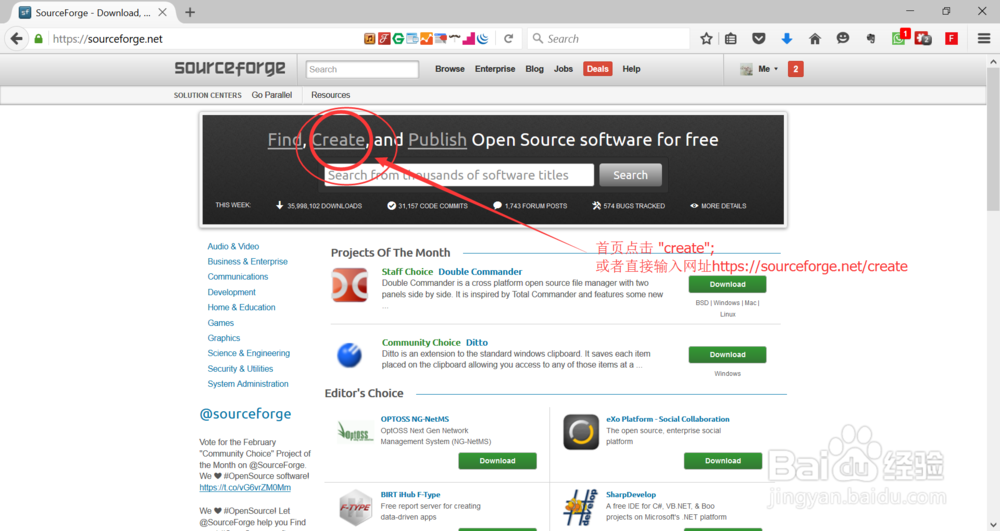This screenshot has height=531, width=1000.
Task: Click the banner Search button
Action: coord(630,175)
